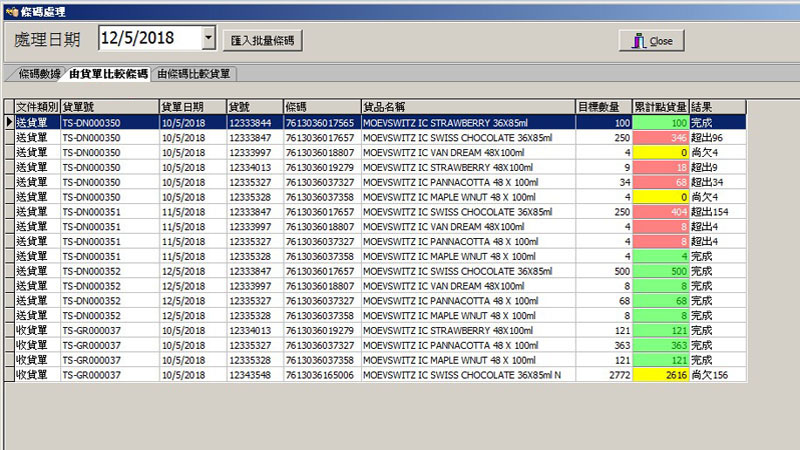Click the current row arrow indicator
Image resolution: width=800 pixels, height=450 pixels.
(9, 121)
